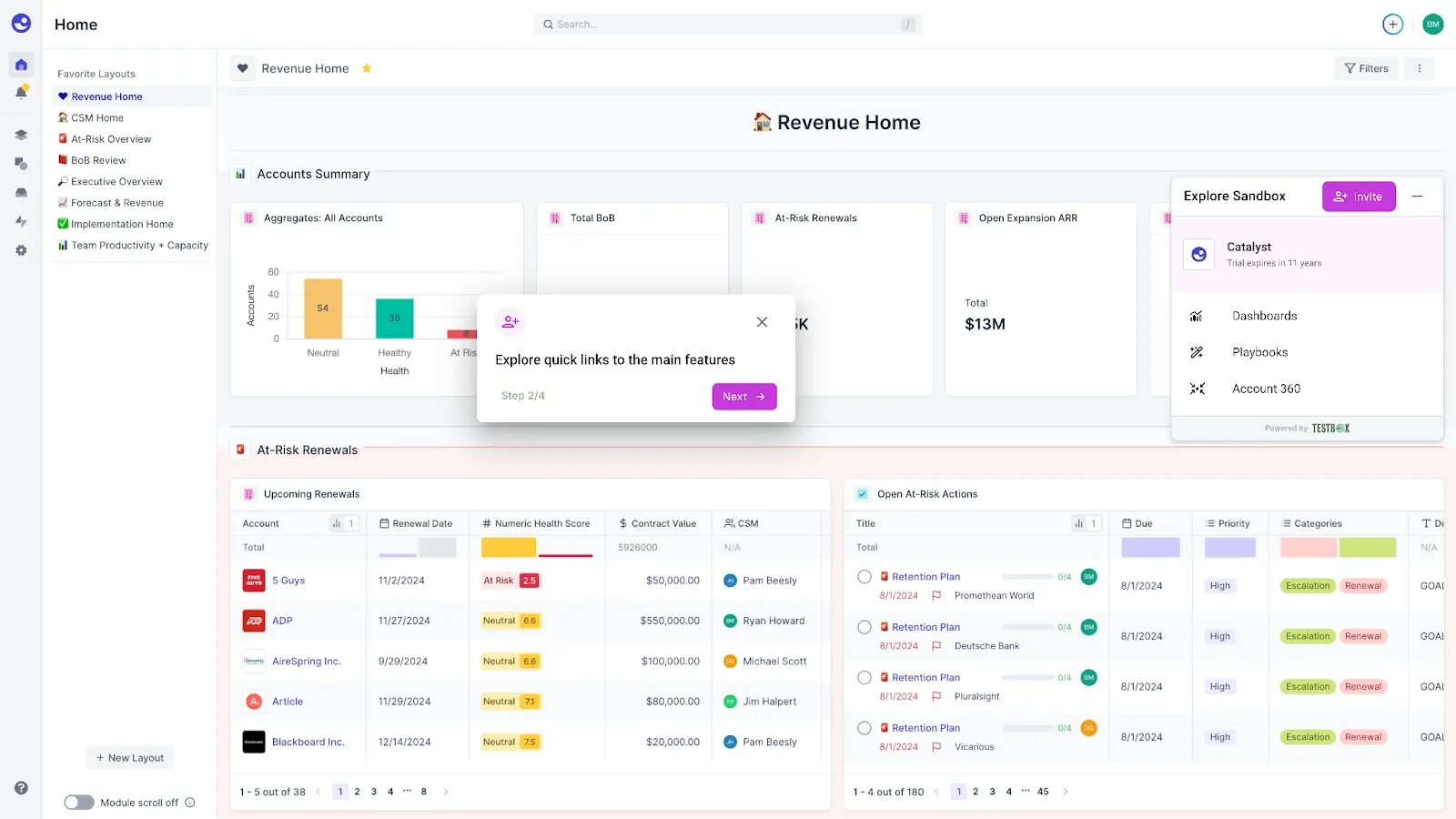Click the Neutral bar showing 54 accounts
Image resolution: width=1456 pixels, height=819 pixels.
323,308
